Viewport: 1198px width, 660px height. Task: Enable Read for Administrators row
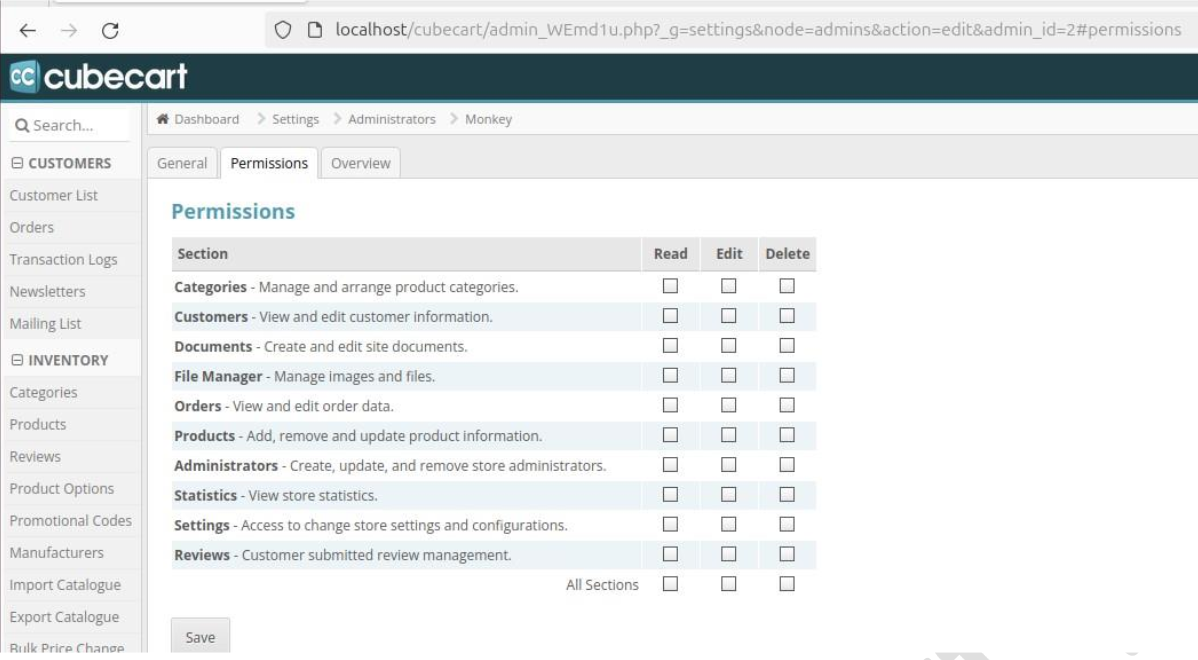tap(670, 464)
